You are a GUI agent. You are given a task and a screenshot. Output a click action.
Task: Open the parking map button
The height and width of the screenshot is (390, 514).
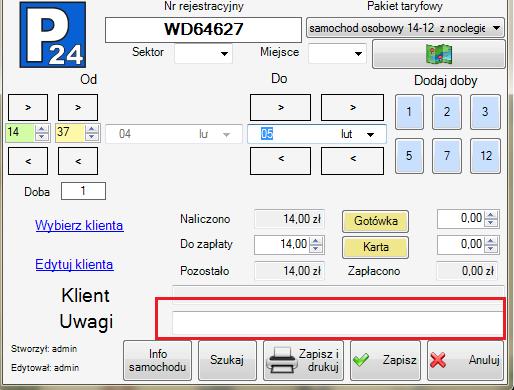tap(439, 54)
